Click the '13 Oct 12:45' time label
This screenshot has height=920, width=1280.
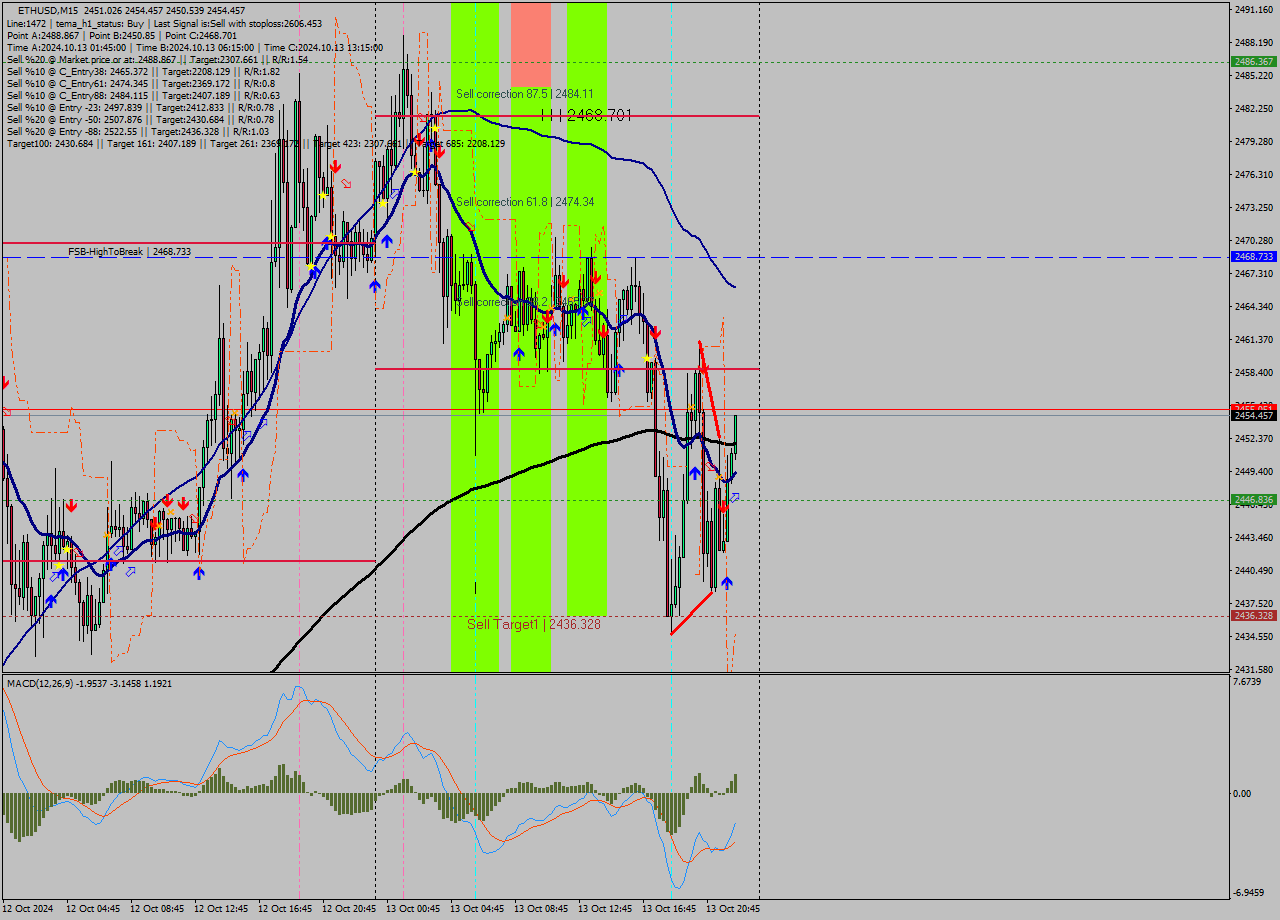pos(605,909)
